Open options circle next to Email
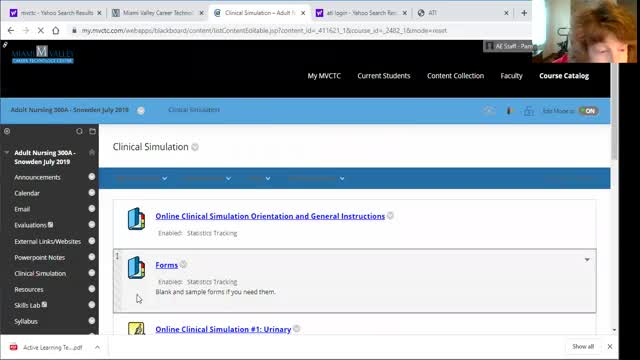The height and width of the screenshot is (360, 640). pyautogui.click(x=92, y=209)
